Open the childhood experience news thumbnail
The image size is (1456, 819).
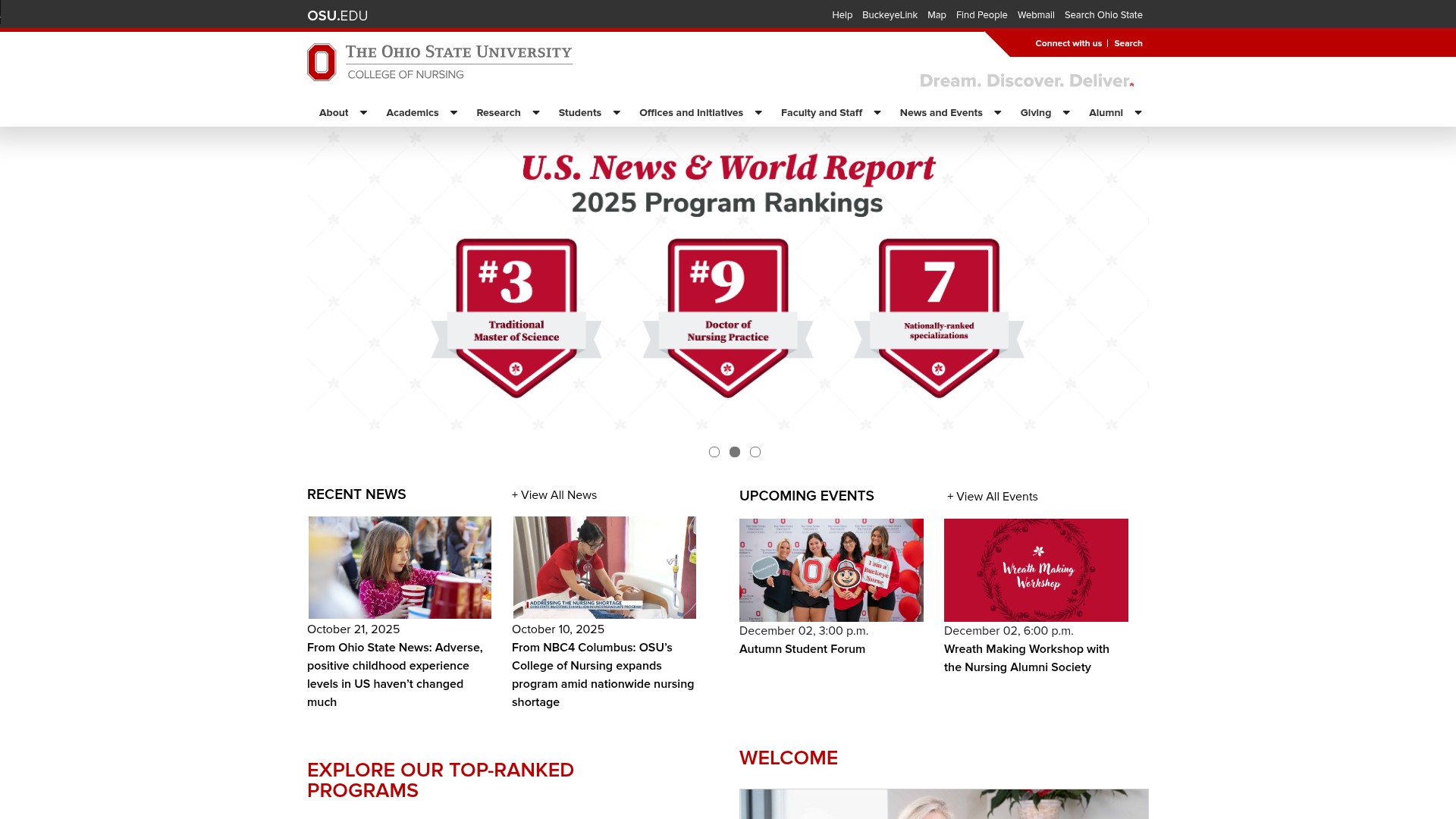tap(400, 567)
